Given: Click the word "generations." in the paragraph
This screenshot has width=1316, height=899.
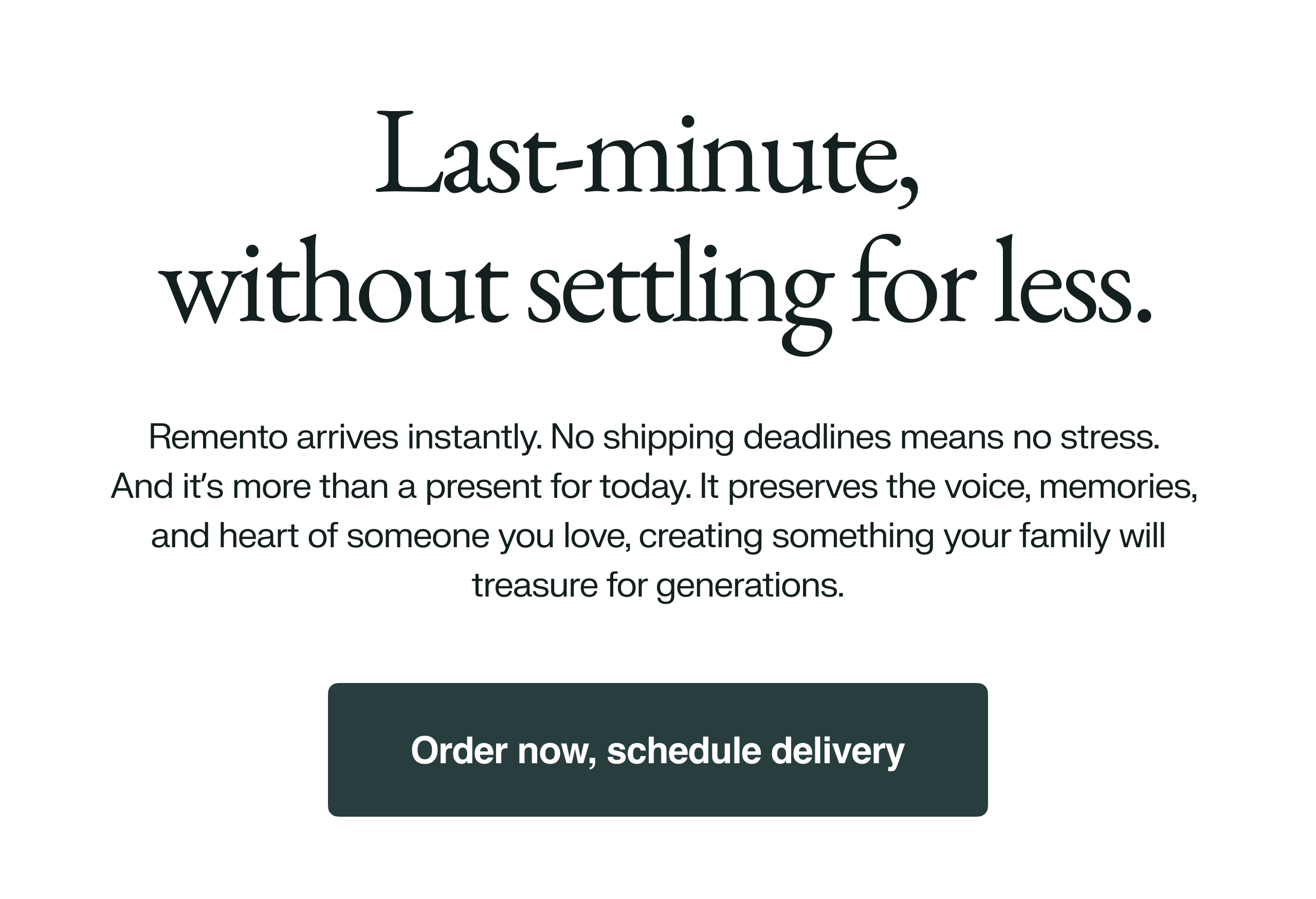Looking at the screenshot, I should click(751, 585).
